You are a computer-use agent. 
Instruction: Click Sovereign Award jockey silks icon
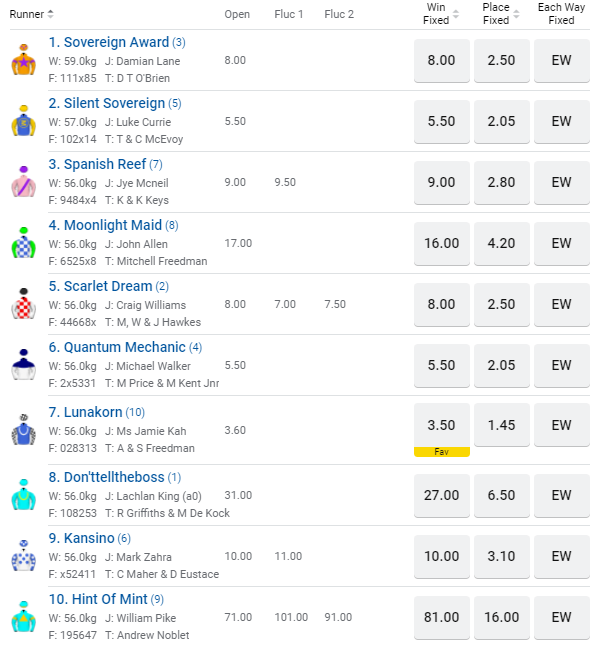coord(23,61)
